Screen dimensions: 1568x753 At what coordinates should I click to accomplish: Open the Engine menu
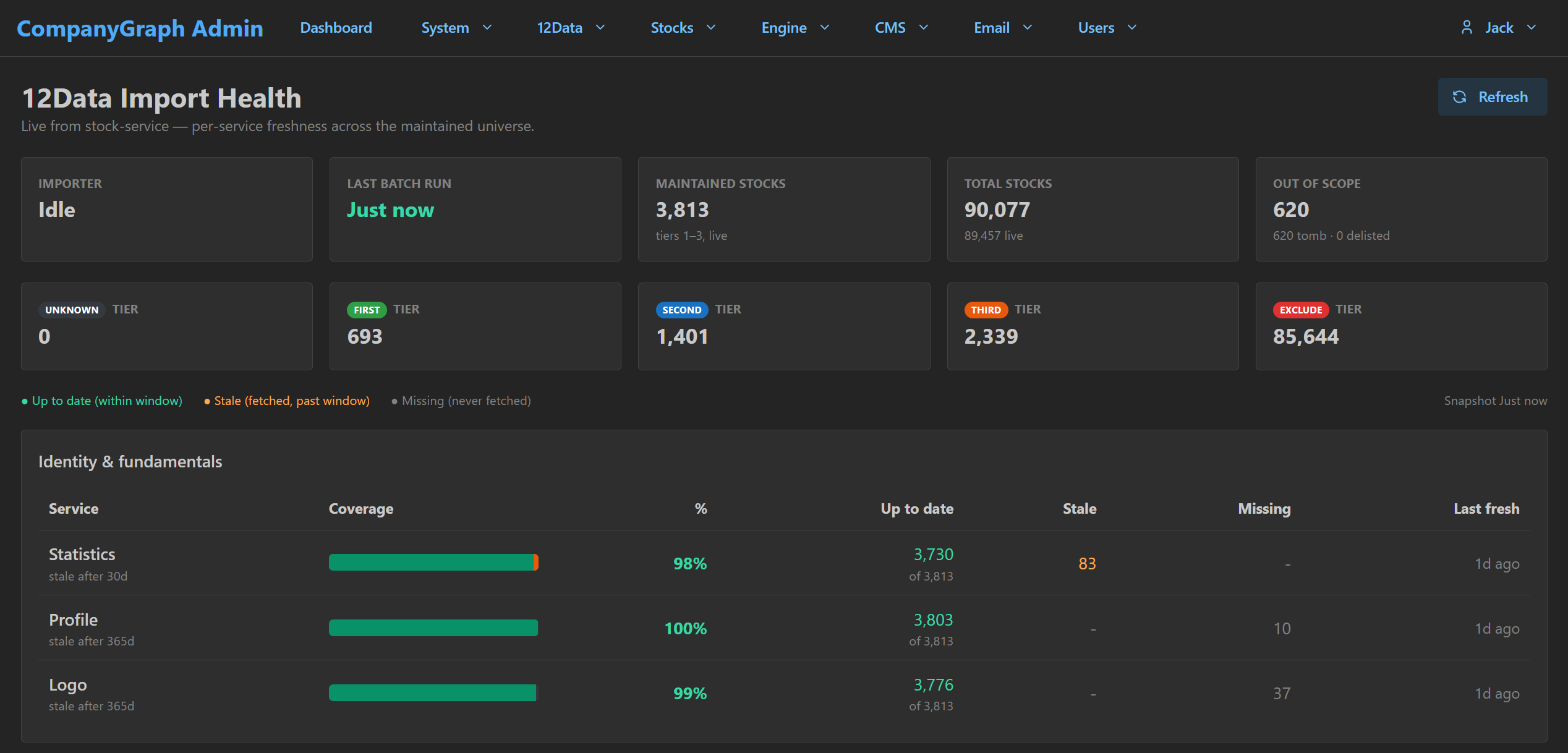[795, 28]
